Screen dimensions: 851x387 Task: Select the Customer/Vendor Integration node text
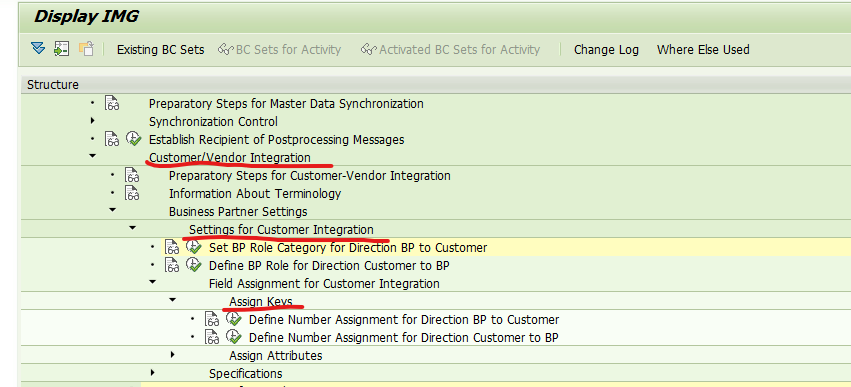tap(230, 157)
